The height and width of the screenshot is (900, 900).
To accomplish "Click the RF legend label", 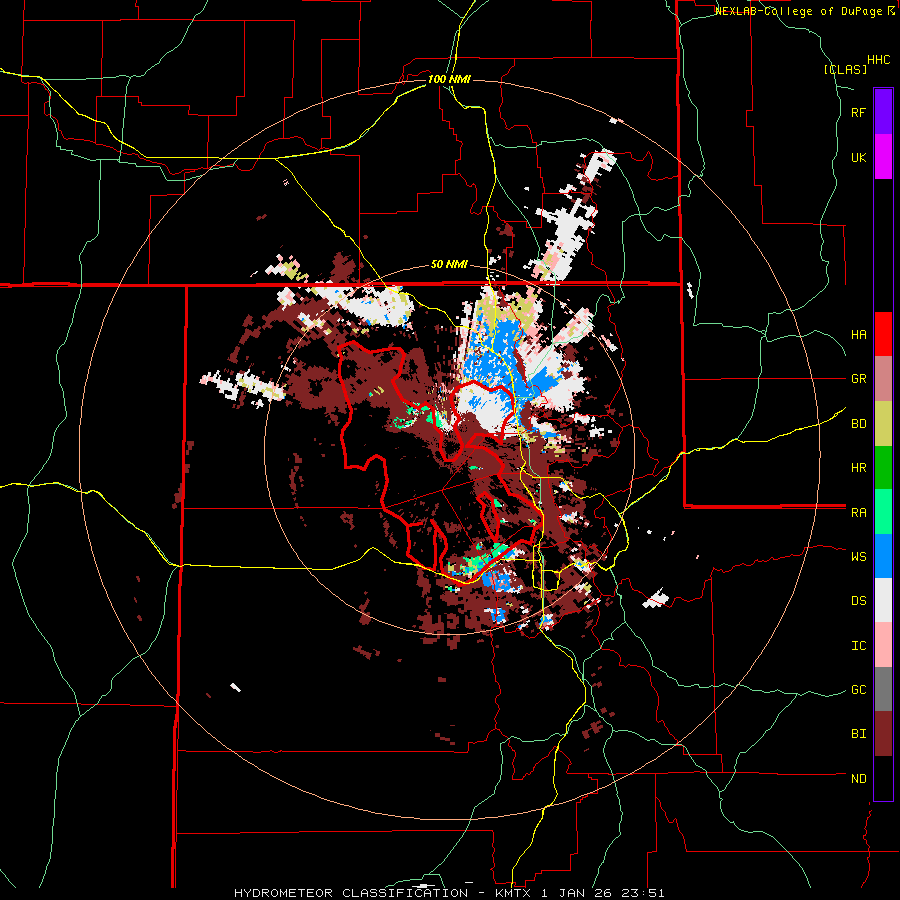I will 858,112.
